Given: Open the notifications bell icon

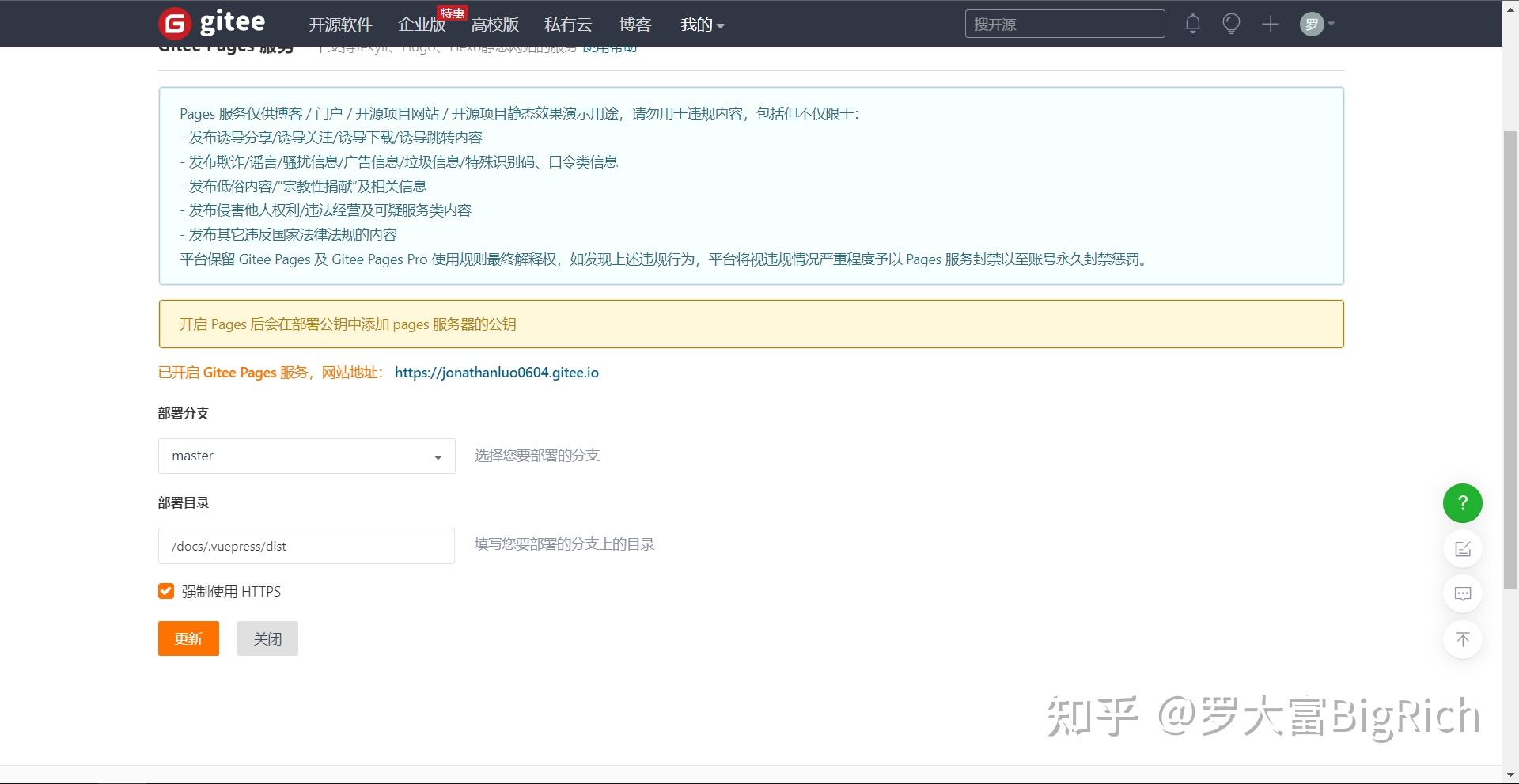Looking at the screenshot, I should pos(1192,24).
